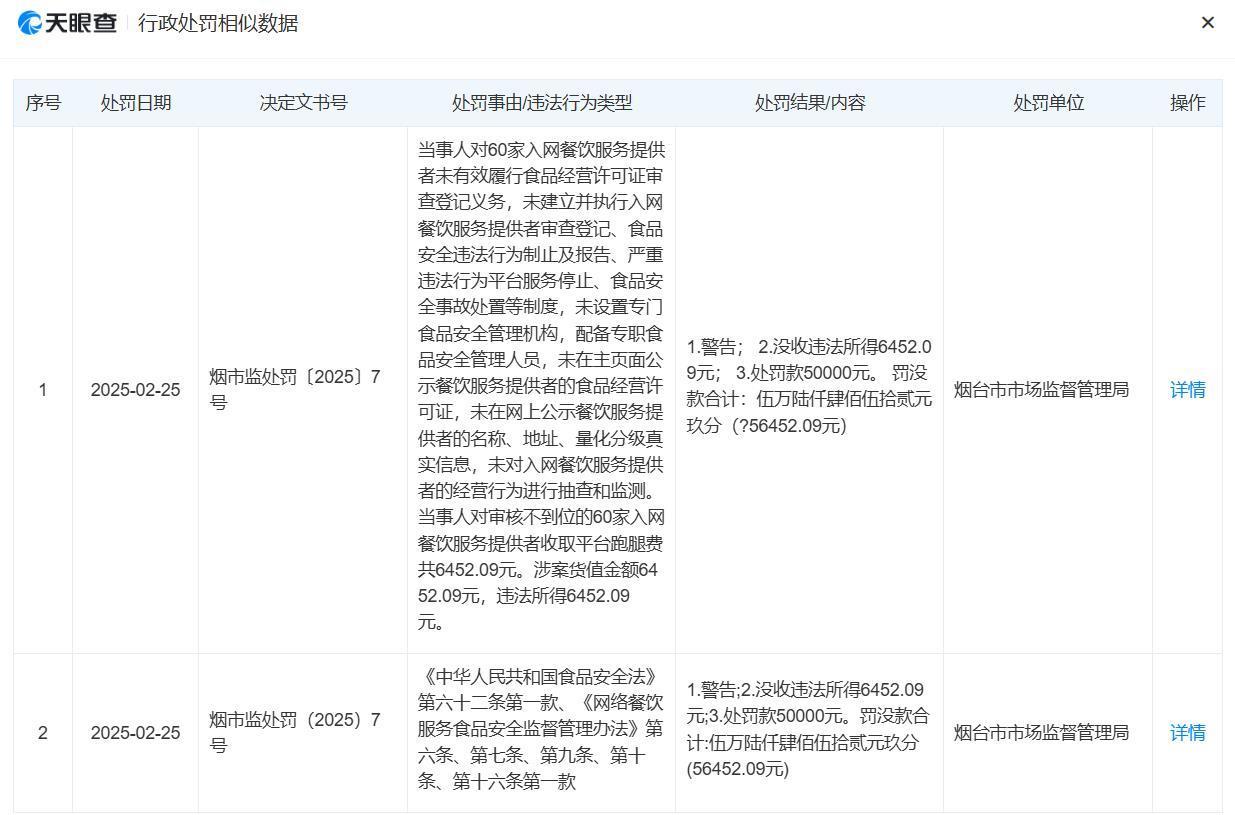Click the first row's 烟市监处罚〔2025〕7号 document number

[x=295, y=390]
